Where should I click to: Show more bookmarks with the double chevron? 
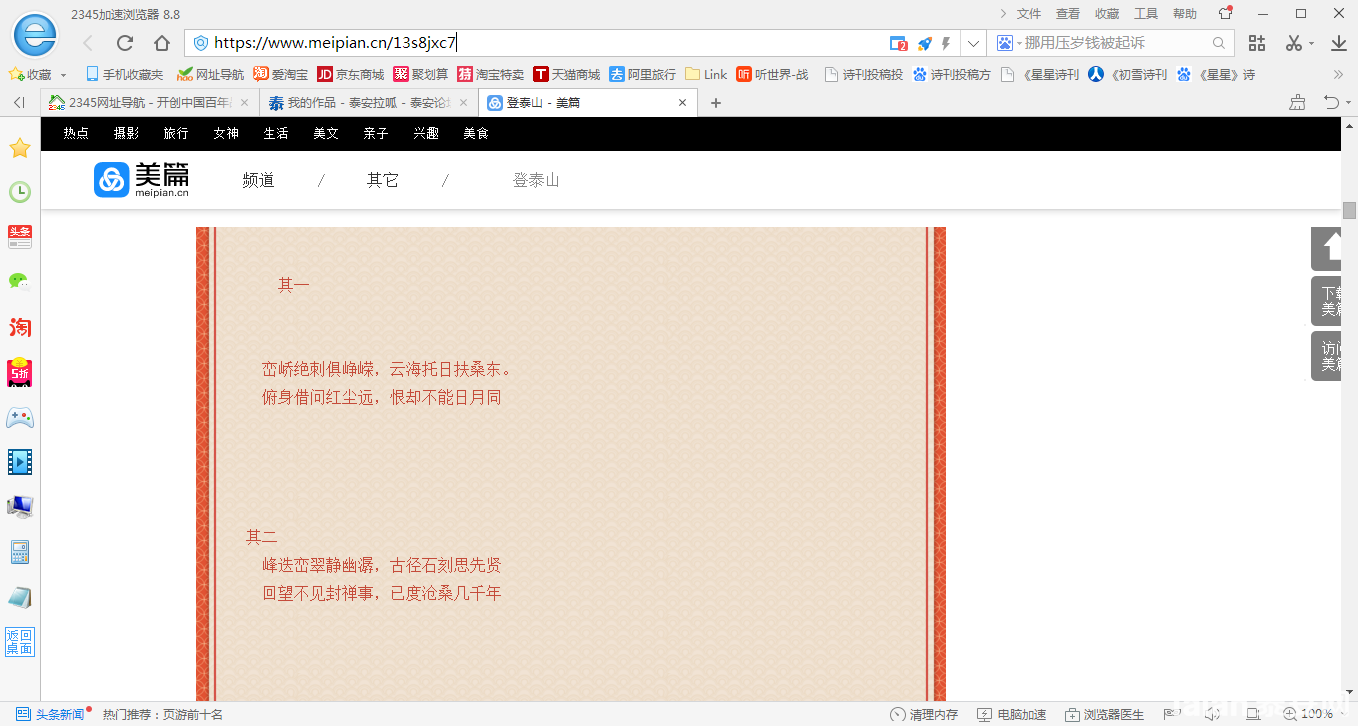click(1339, 75)
